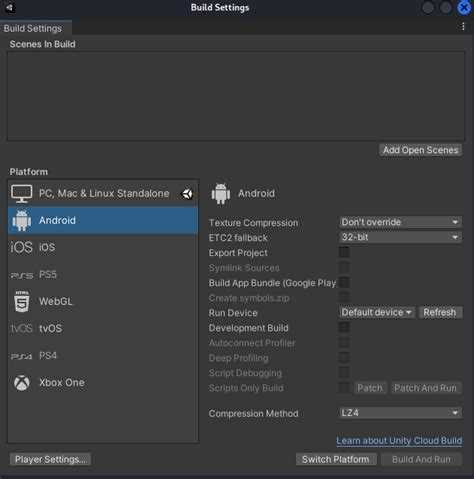Click the Build And Run button
474x479 pixels.
point(421,459)
